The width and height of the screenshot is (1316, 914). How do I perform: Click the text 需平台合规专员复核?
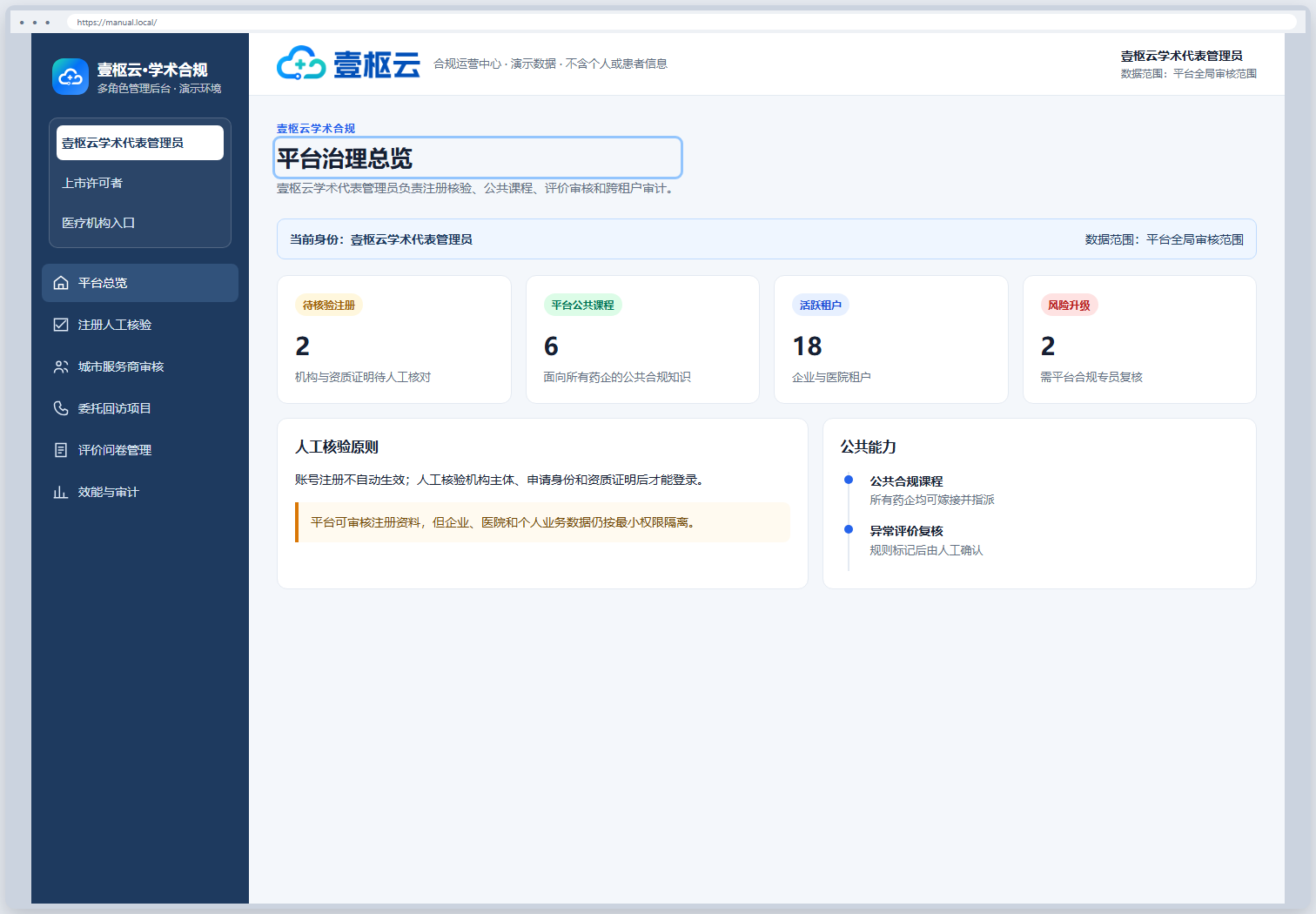point(1091,377)
